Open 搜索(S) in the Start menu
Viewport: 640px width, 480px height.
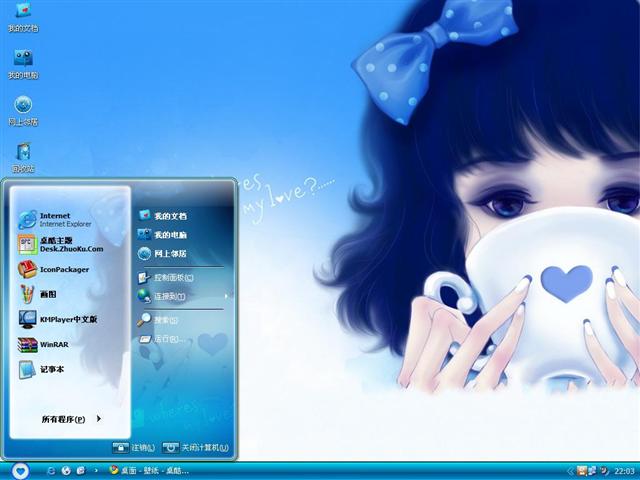click(x=158, y=320)
